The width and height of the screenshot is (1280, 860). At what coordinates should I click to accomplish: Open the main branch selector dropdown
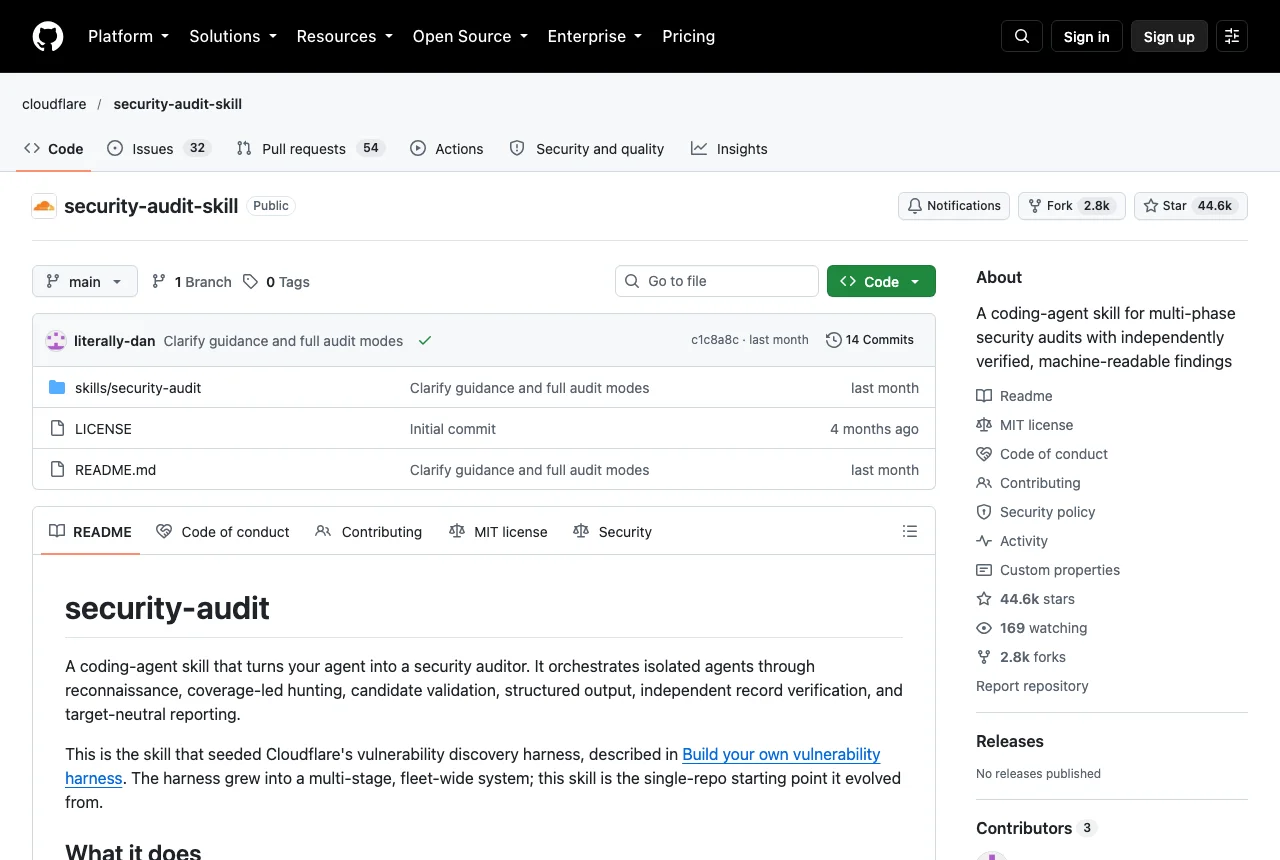(85, 282)
